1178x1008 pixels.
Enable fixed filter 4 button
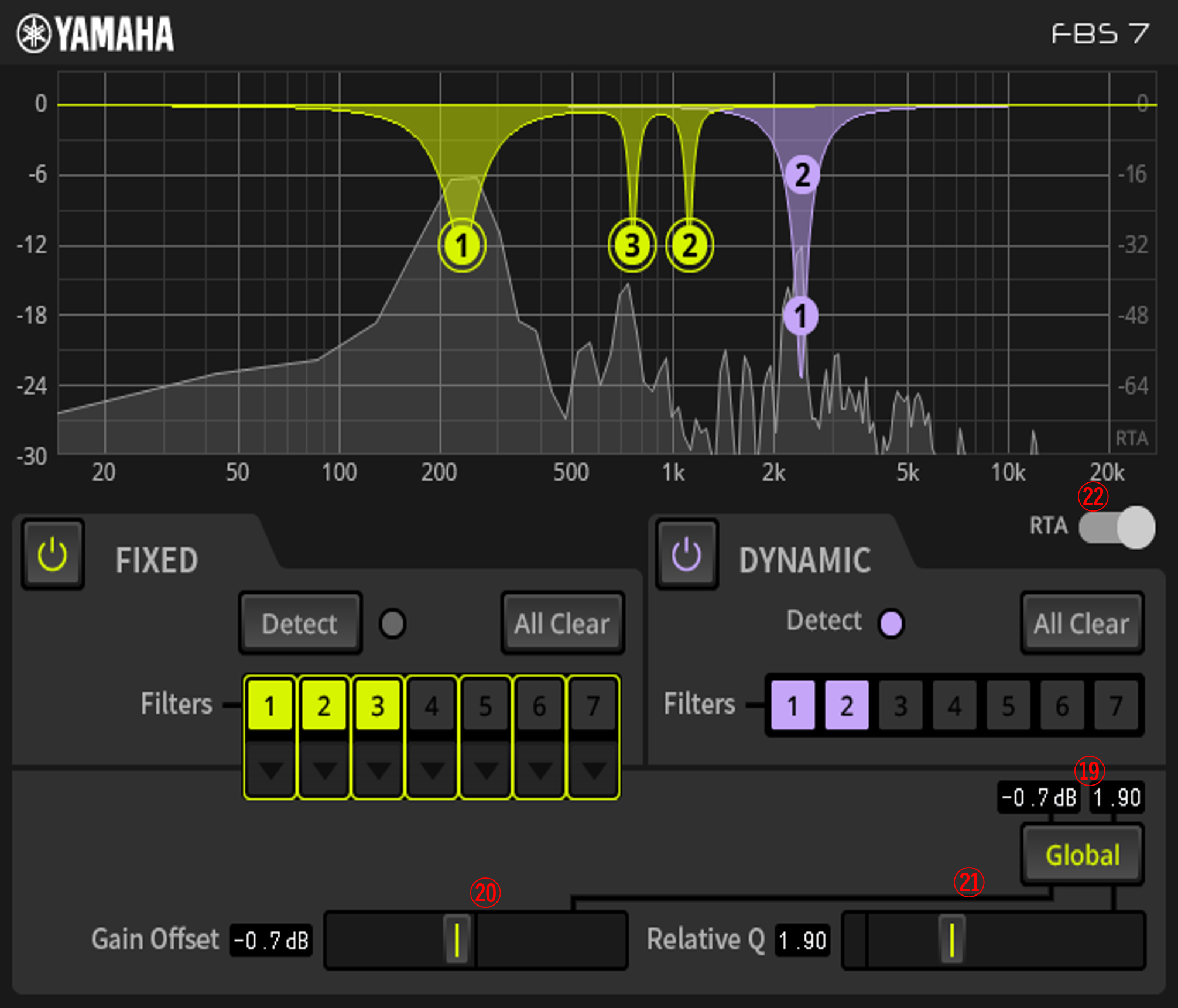(432, 706)
